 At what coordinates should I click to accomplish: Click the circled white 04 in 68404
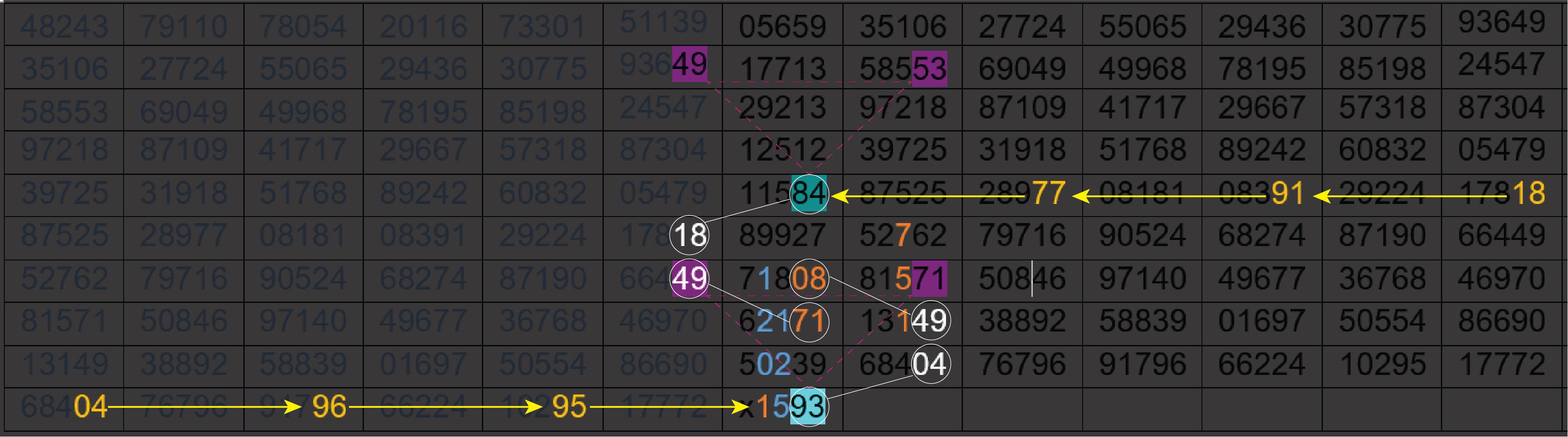(x=930, y=364)
